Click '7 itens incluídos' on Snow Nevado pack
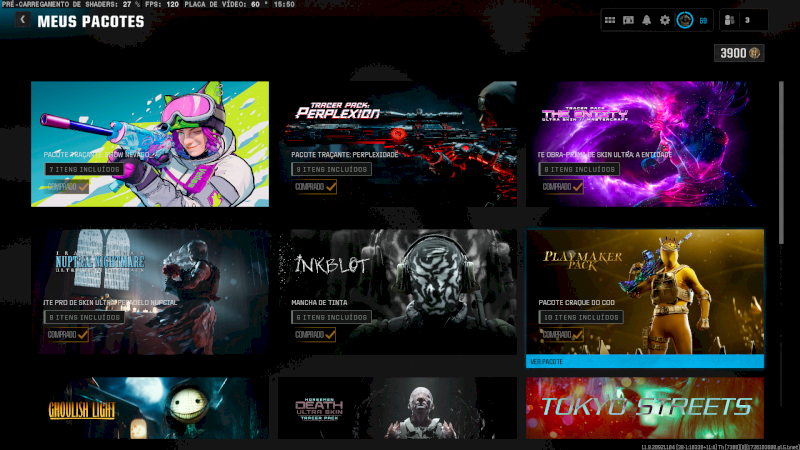 [84, 169]
